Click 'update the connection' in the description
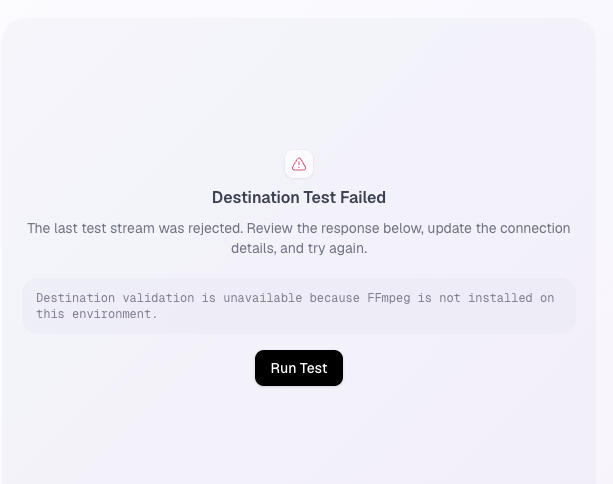613x484 pixels. tap(499, 228)
